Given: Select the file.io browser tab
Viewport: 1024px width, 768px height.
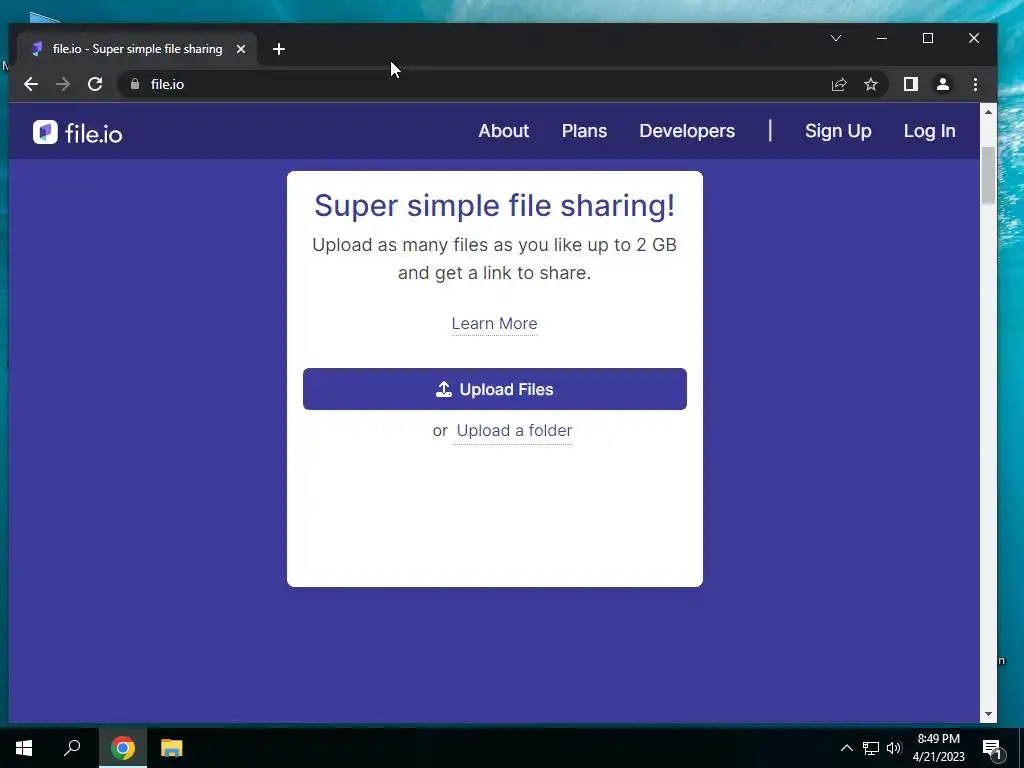Looking at the screenshot, I should [x=137, y=49].
